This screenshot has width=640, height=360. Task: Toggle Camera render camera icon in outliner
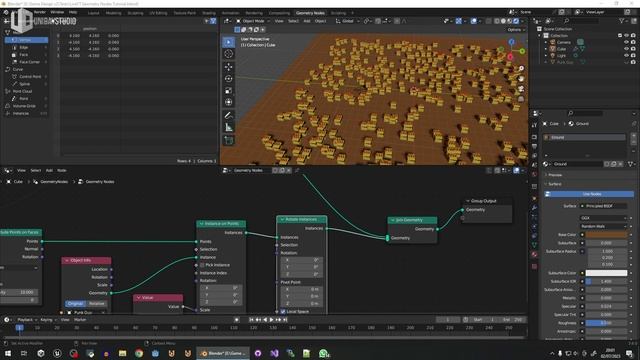pyautogui.click(x=633, y=42)
